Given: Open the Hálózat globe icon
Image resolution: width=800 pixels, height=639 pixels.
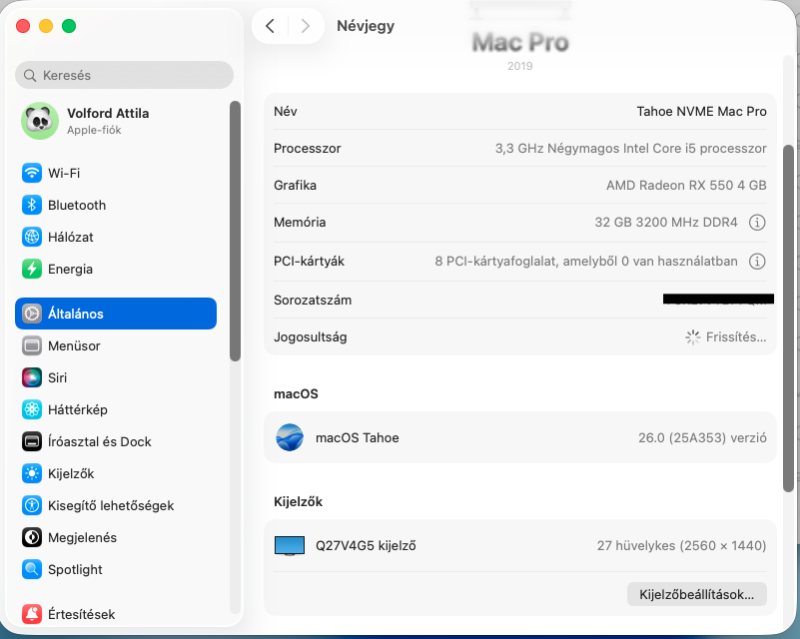Looking at the screenshot, I should 32,237.
